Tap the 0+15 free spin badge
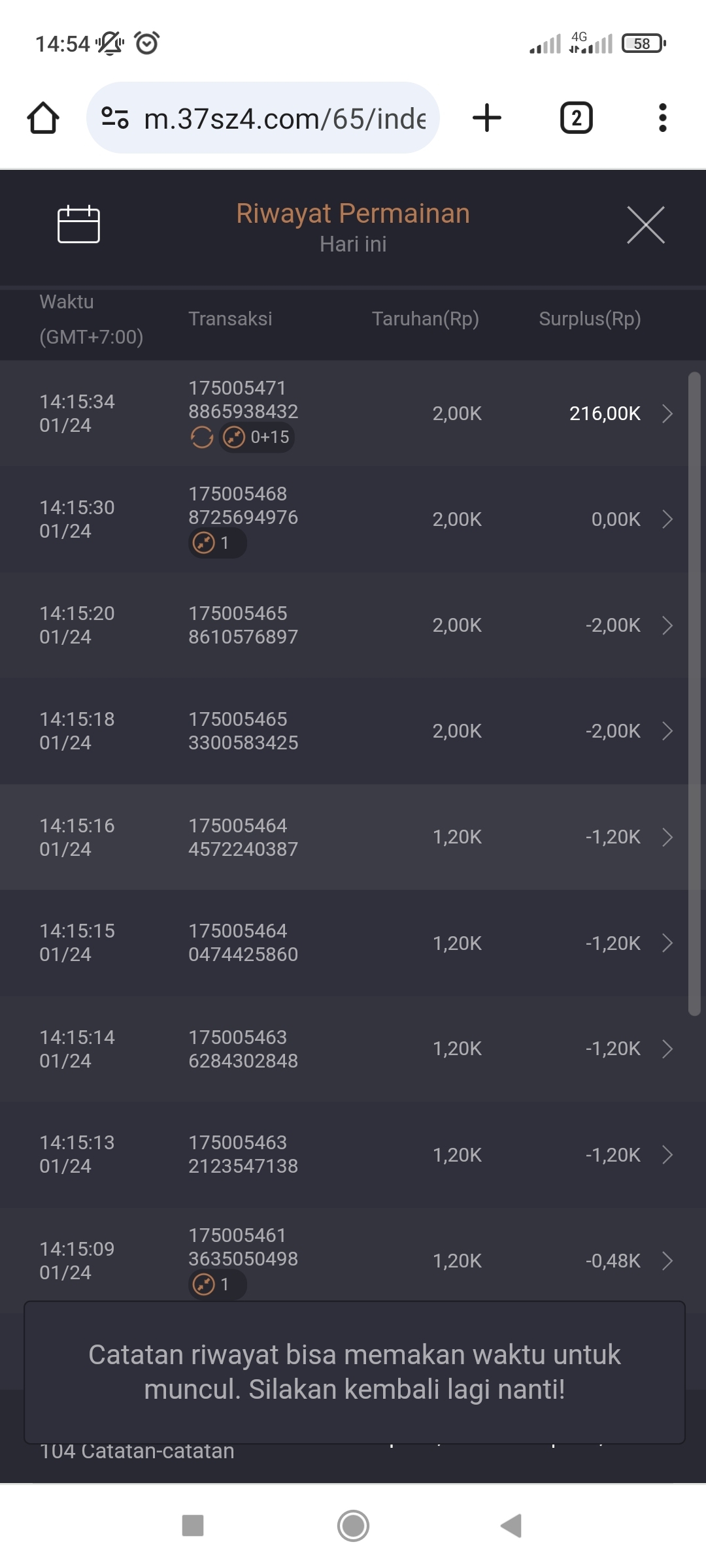 [257, 437]
